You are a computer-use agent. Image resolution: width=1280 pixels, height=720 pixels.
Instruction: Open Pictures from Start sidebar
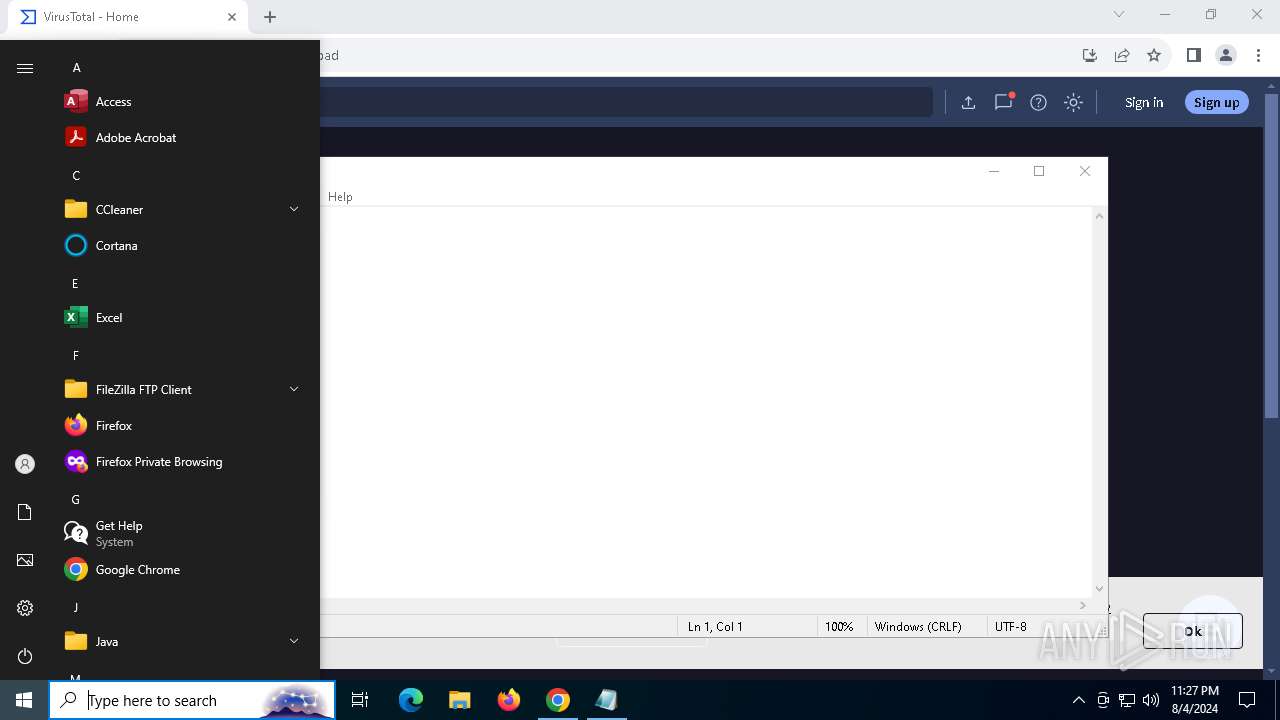click(25, 560)
